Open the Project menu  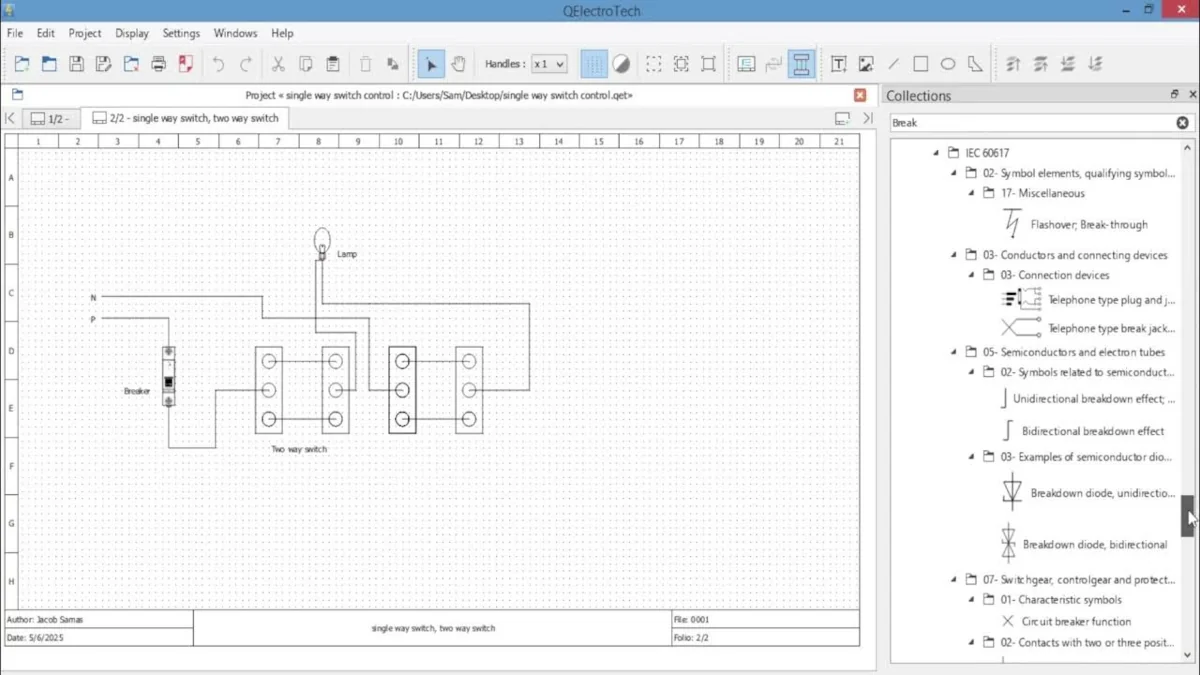coord(84,33)
